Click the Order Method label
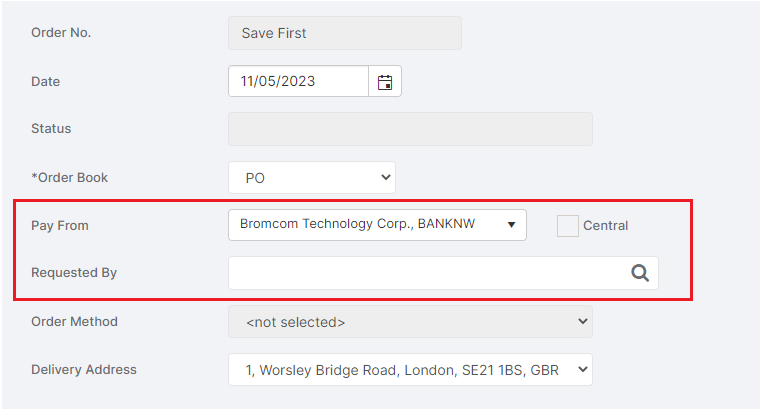Screen dimensions: 760x413 click(x=74, y=322)
